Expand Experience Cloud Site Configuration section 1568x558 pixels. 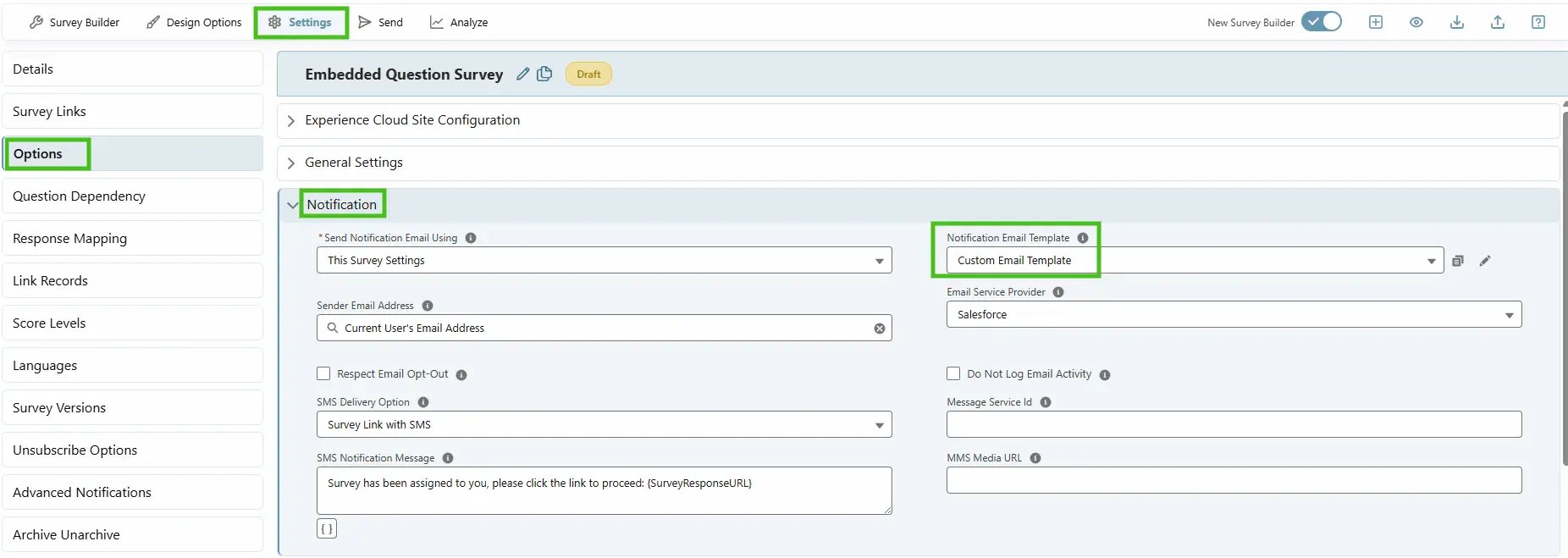[918, 120]
